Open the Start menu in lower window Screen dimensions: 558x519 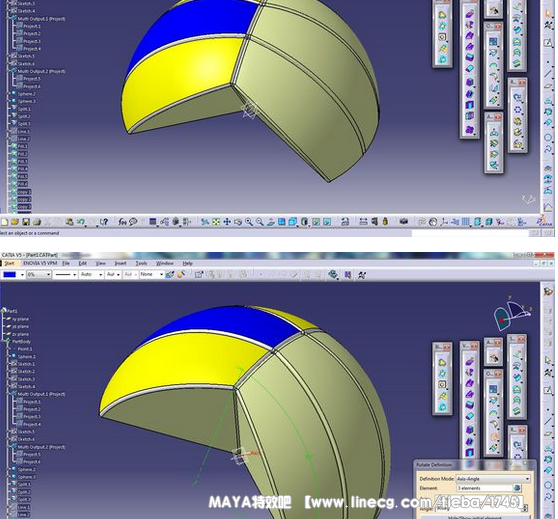coord(9,263)
